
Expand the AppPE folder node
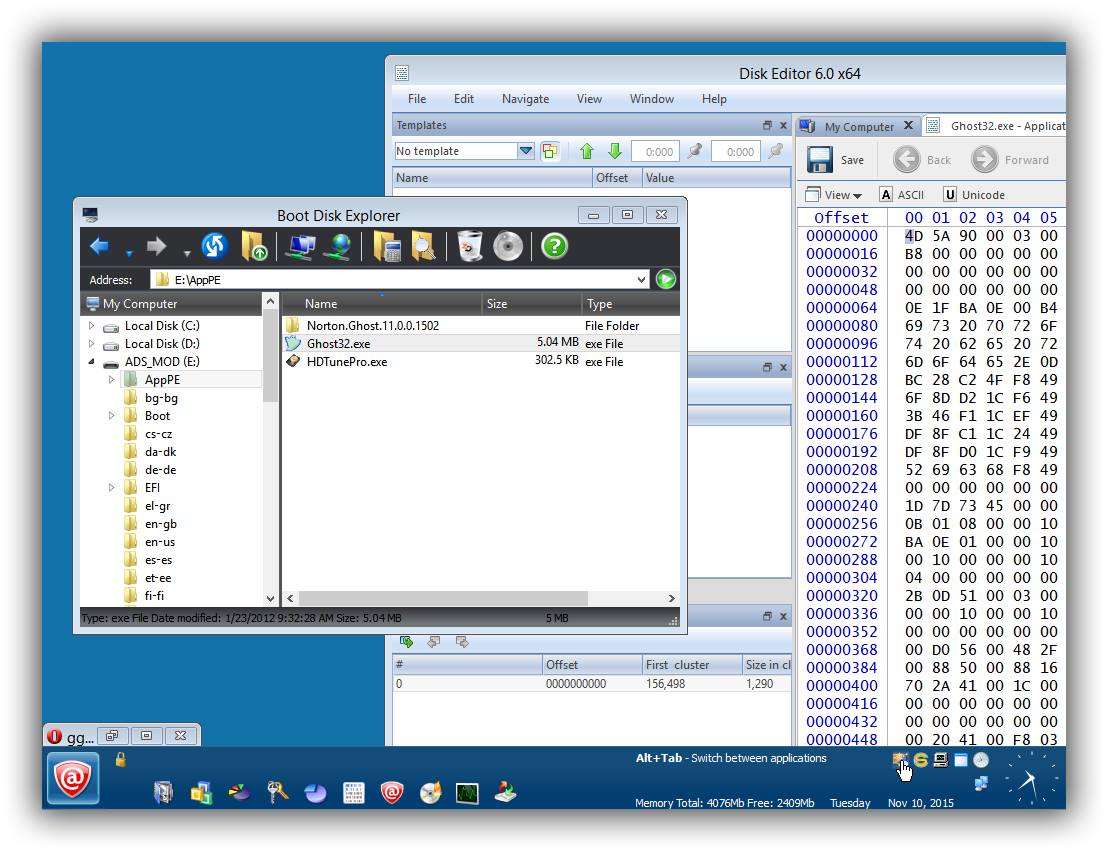coord(111,380)
